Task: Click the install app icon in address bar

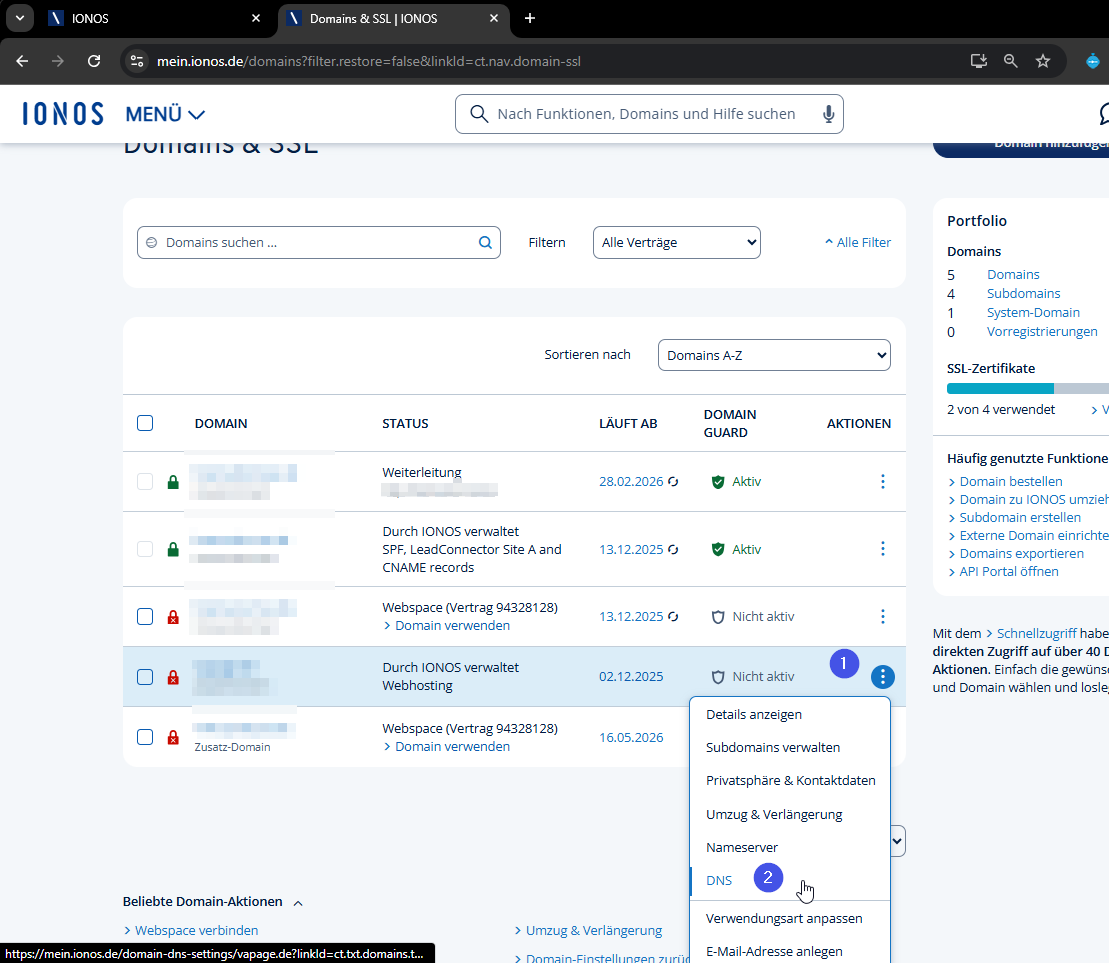Action: [979, 61]
